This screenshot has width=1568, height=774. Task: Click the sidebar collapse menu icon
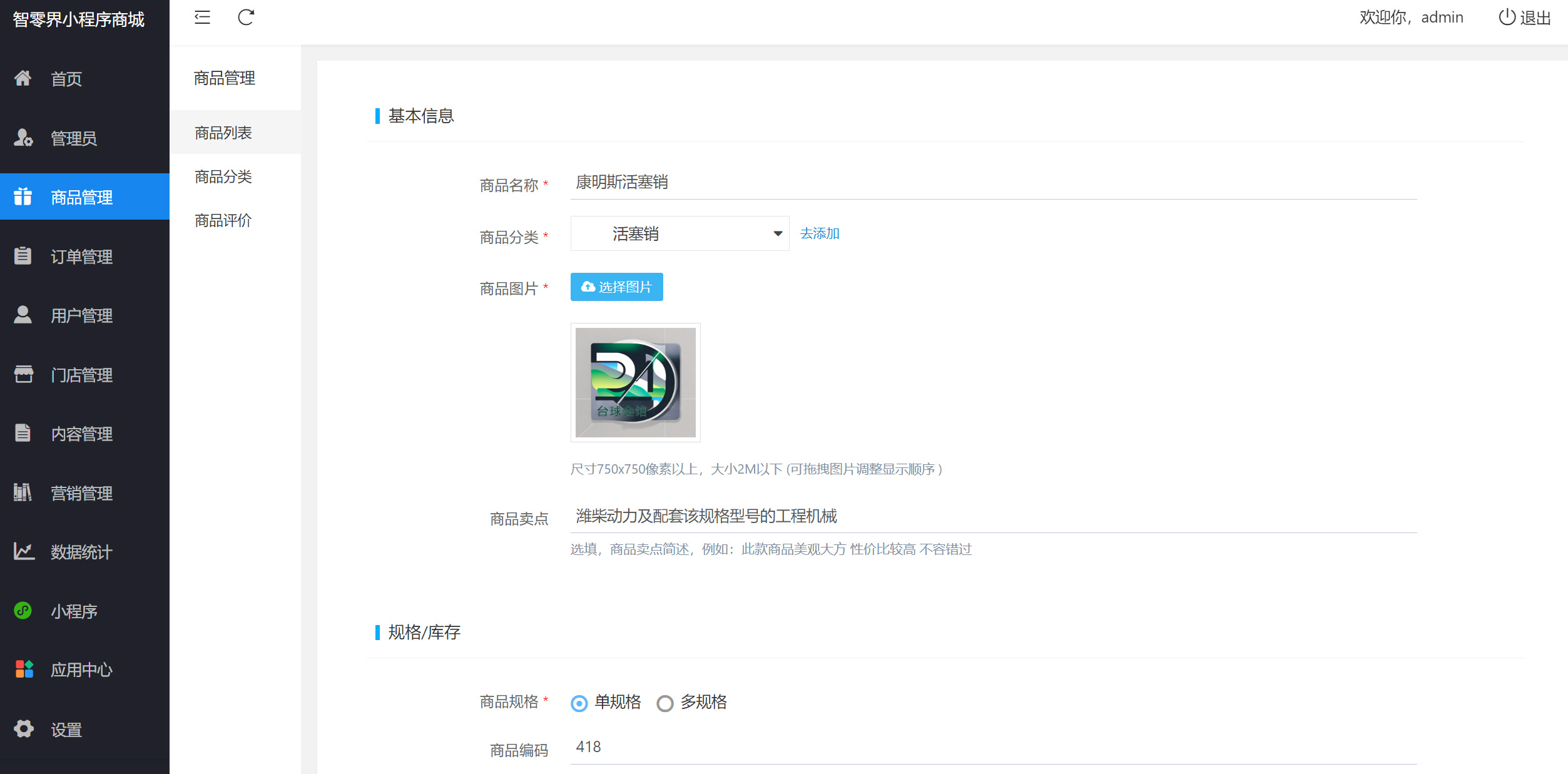[202, 18]
